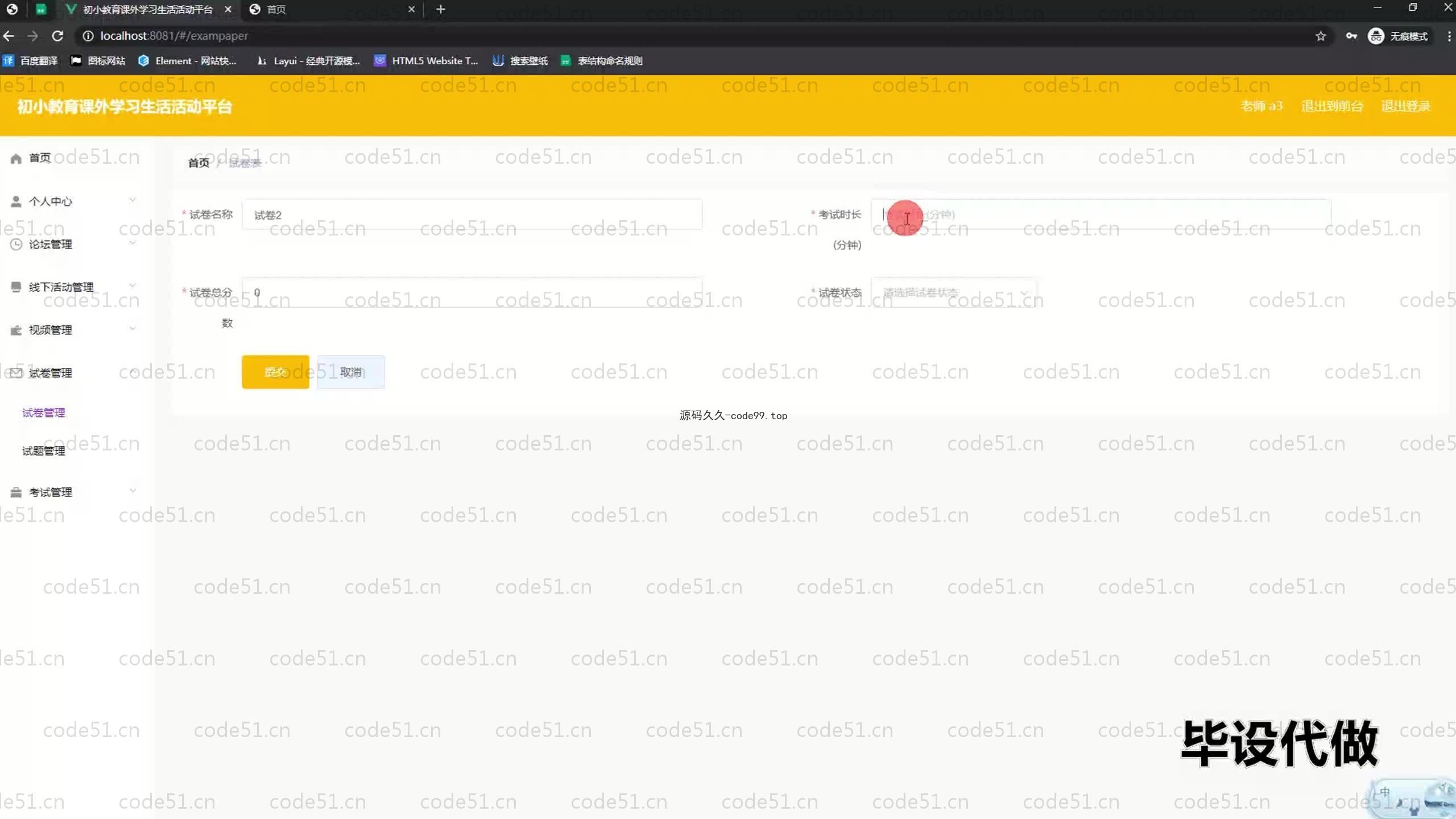This screenshot has width=1456, height=819.
Task: Open a new tab with plus icon
Action: click(x=440, y=9)
